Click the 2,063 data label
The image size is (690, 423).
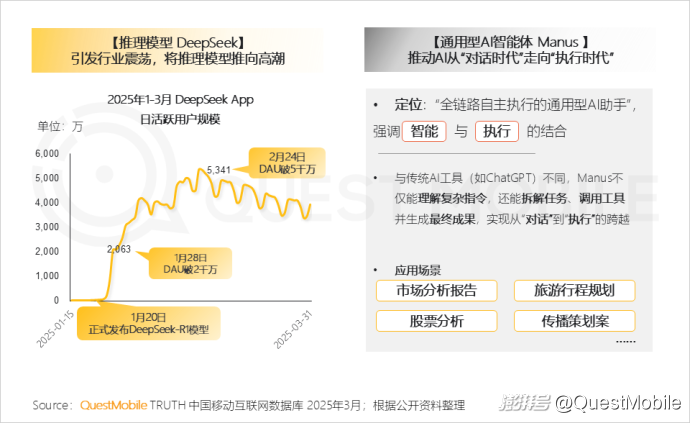pos(119,249)
